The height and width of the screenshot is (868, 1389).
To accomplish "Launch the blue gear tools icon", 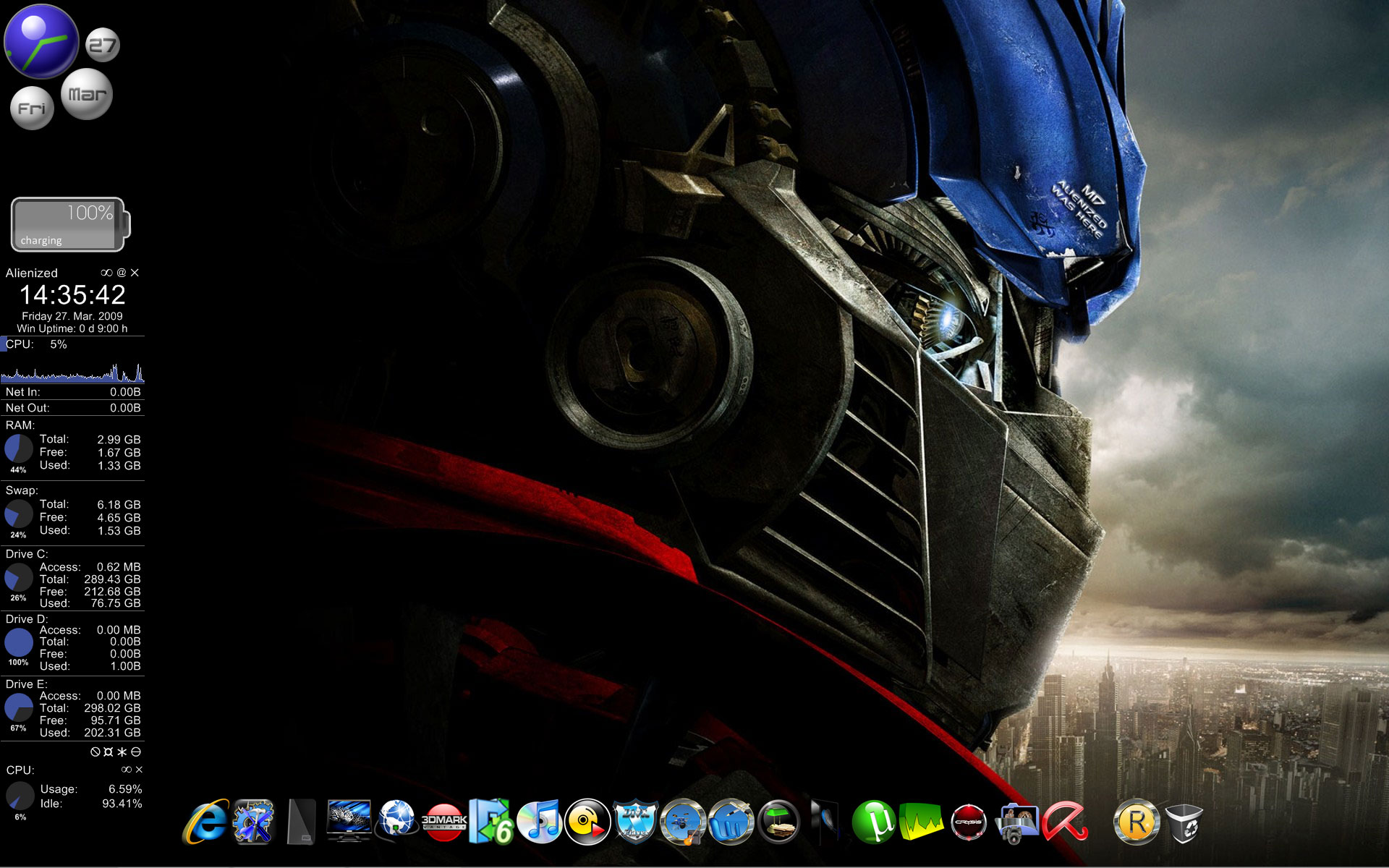I will (x=253, y=822).
